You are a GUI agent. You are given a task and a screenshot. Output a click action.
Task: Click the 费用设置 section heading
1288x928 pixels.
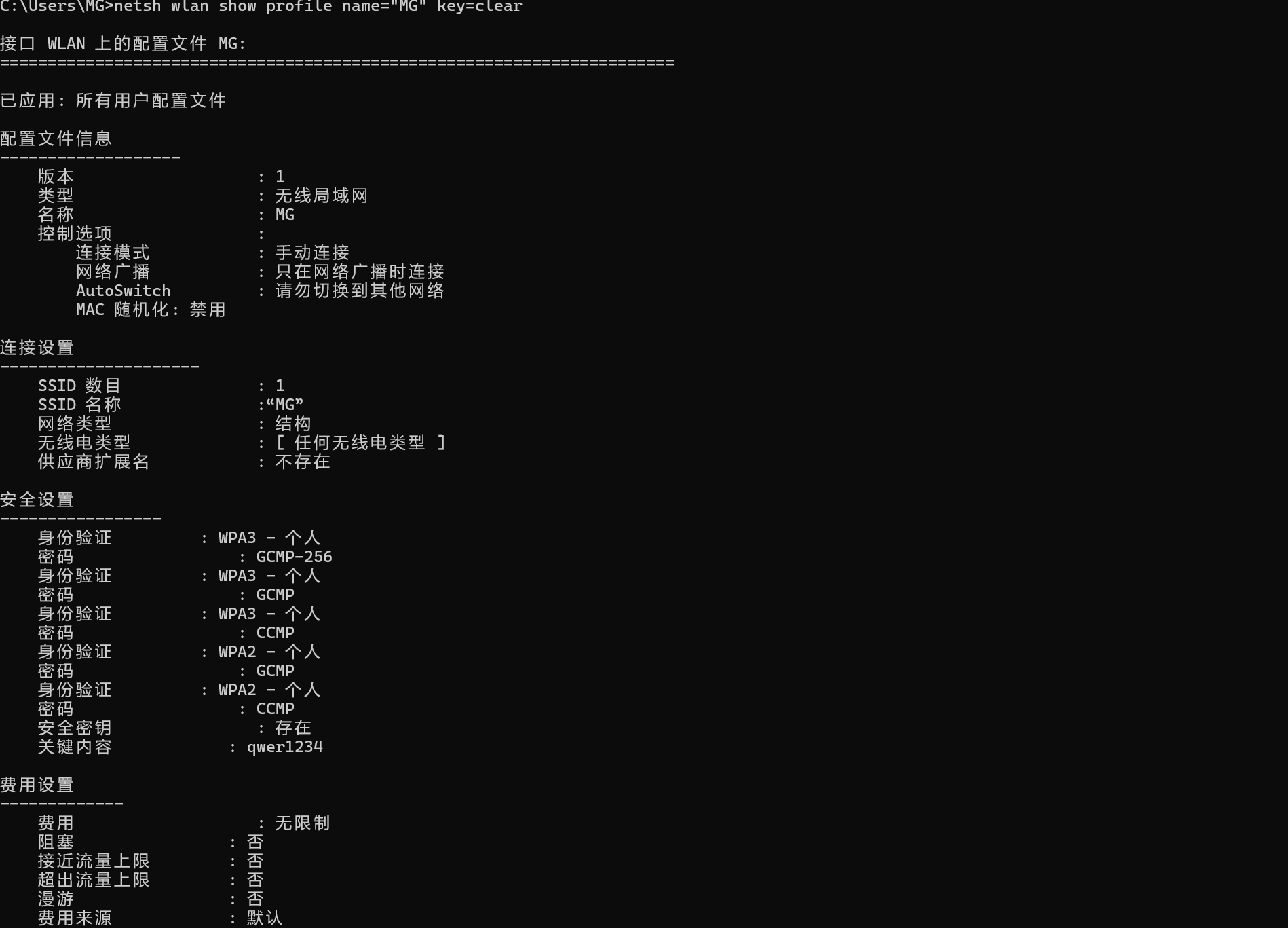tap(37, 785)
